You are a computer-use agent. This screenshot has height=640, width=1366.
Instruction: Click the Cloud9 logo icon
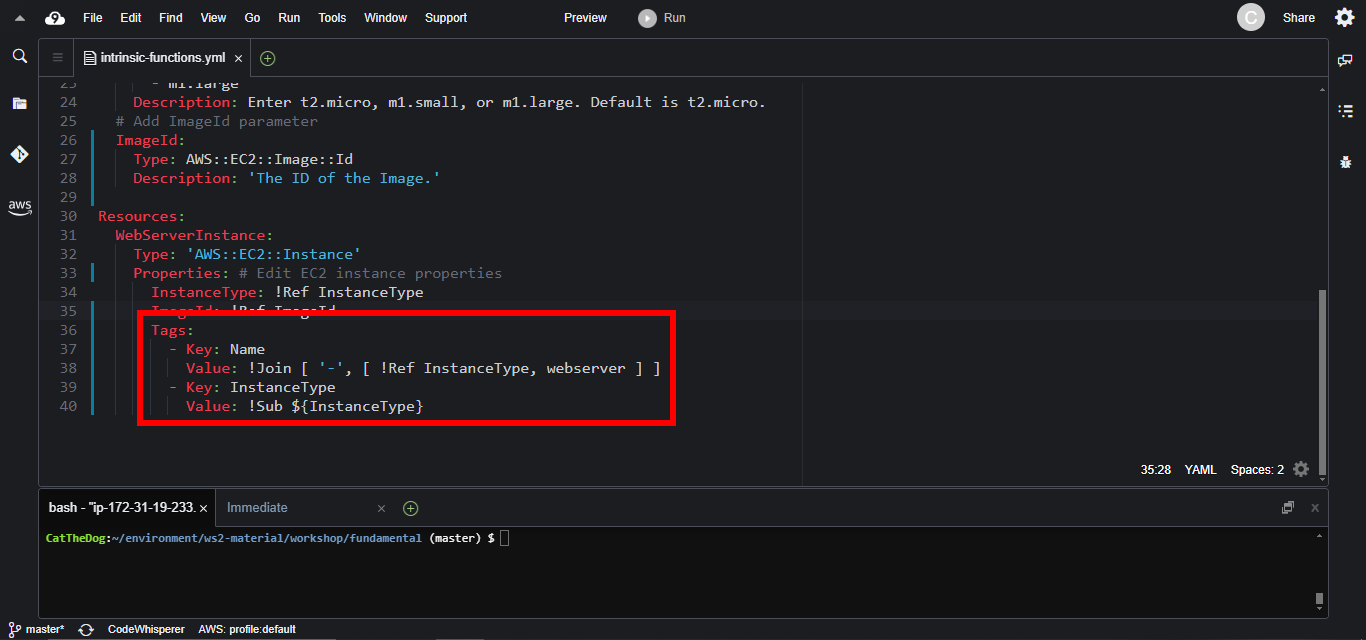pos(55,18)
